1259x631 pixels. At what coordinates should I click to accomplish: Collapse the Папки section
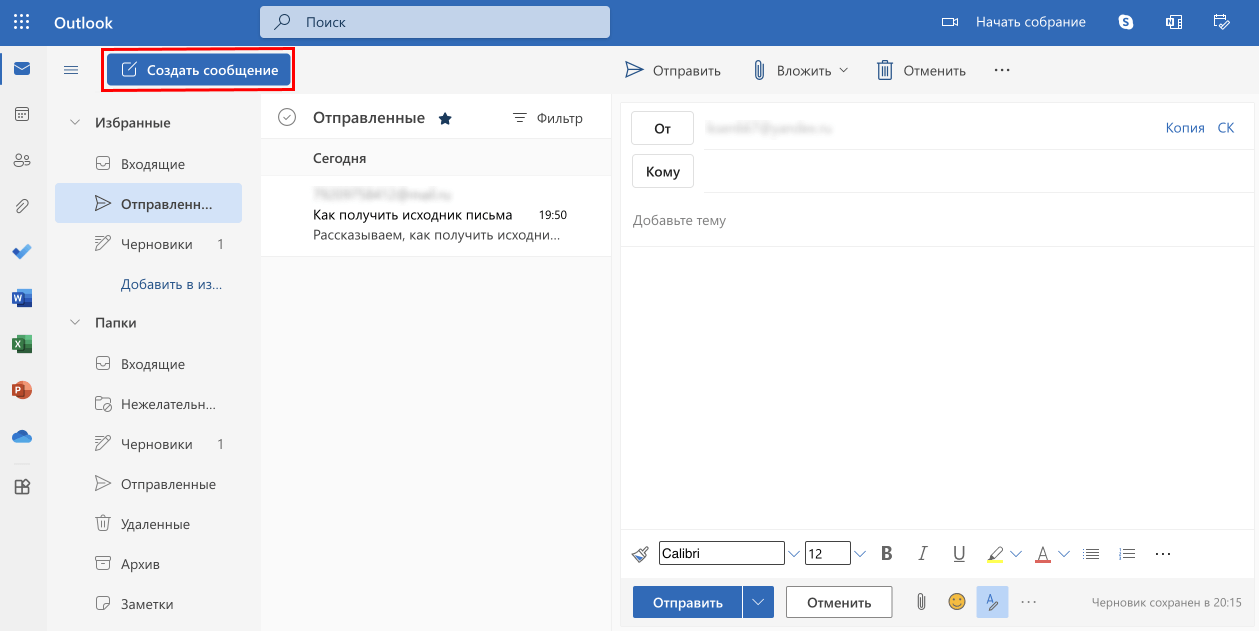point(74,322)
